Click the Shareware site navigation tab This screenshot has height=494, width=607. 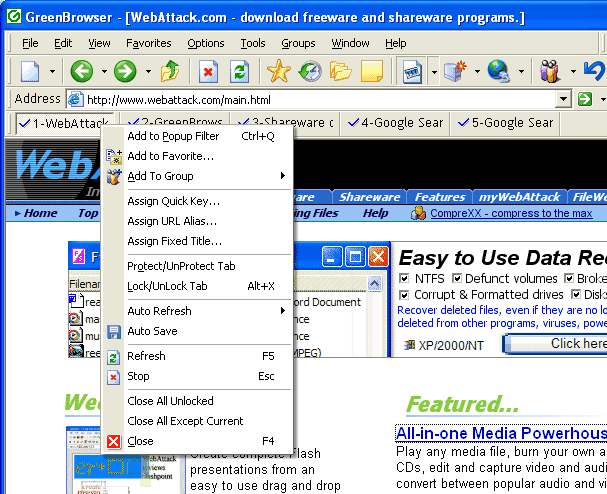pos(369,197)
